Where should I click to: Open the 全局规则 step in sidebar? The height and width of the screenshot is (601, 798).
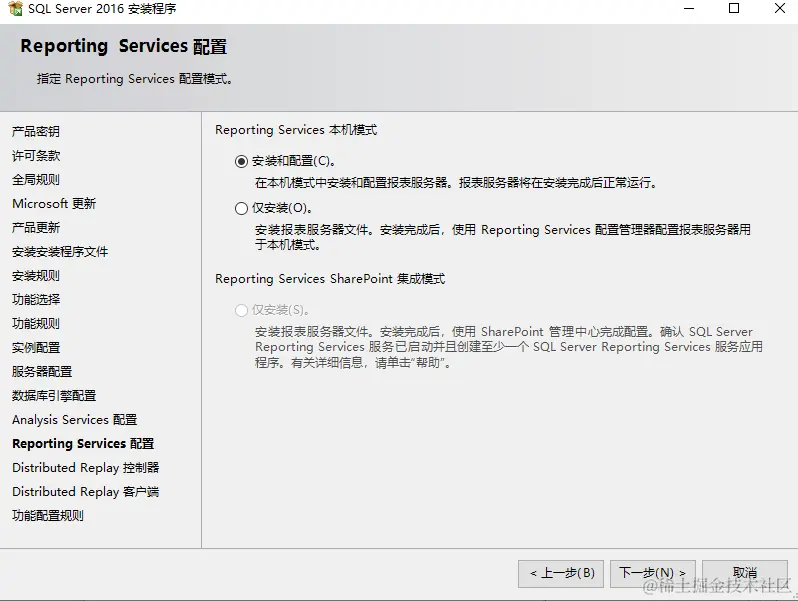[x=36, y=179]
